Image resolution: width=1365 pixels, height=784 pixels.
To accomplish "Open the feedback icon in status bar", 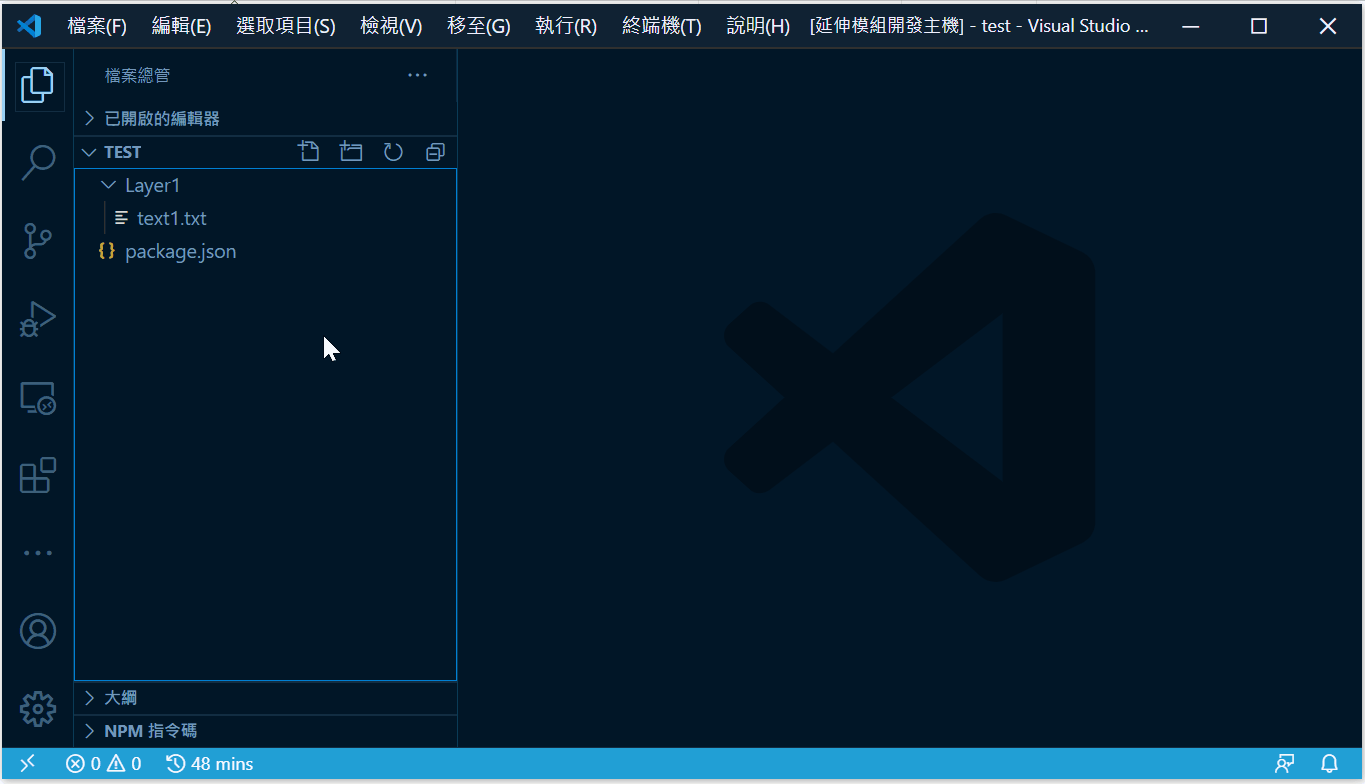I will [x=1285, y=764].
